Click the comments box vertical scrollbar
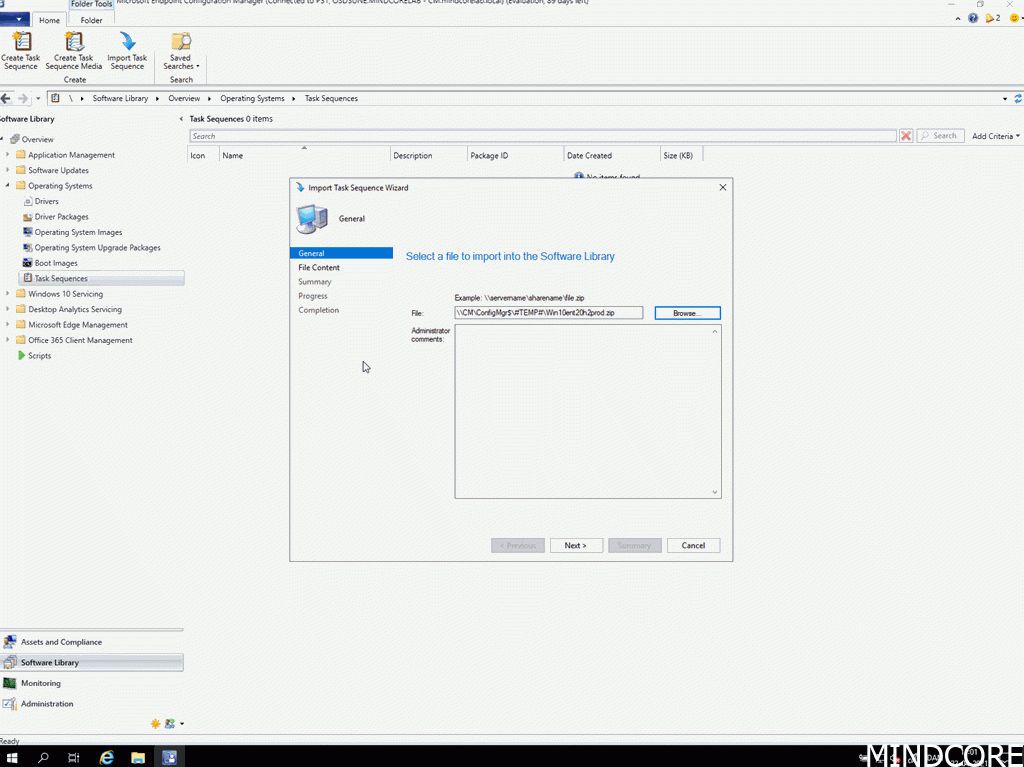The width and height of the screenshot is (1024, 767). point(715,410)
